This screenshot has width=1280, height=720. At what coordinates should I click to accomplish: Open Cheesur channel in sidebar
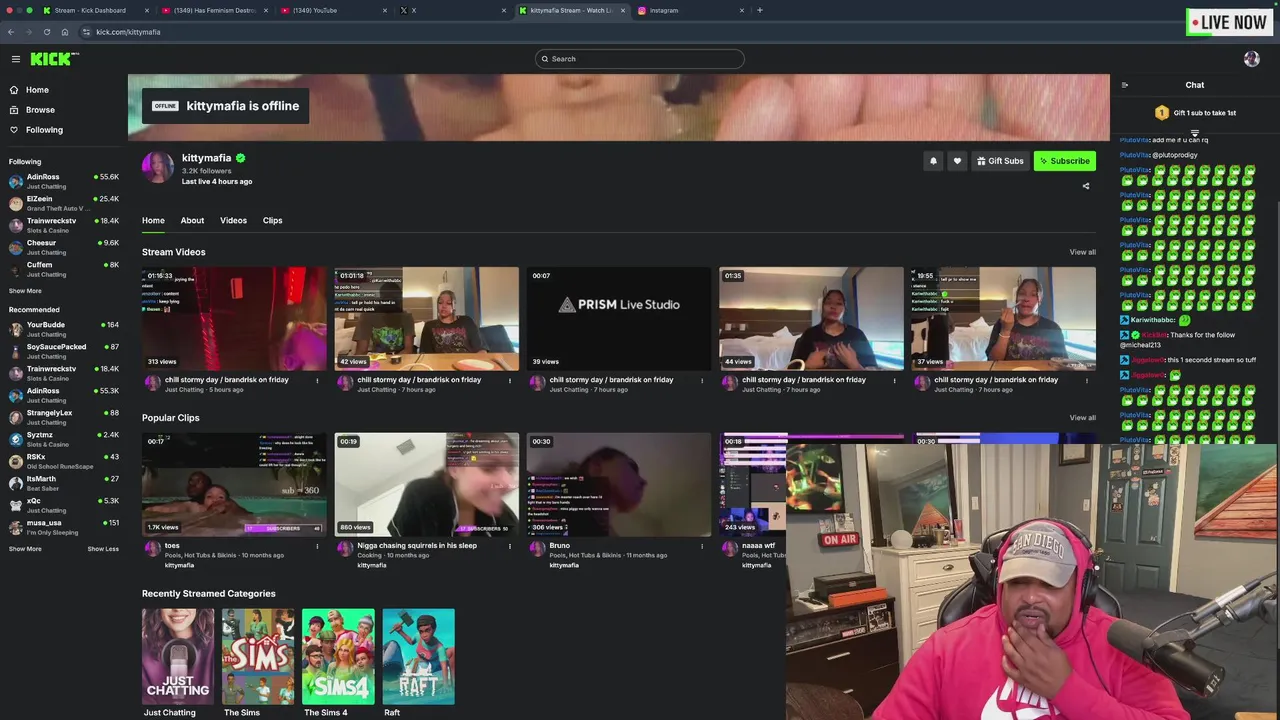click(63, 247)
